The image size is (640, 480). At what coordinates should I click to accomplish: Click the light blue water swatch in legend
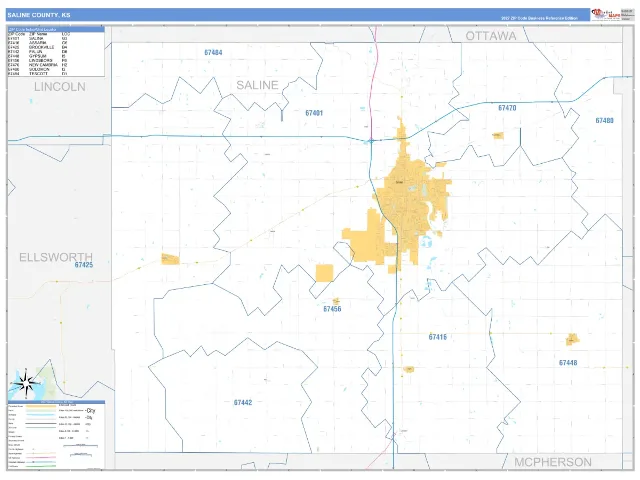point(41,415)
